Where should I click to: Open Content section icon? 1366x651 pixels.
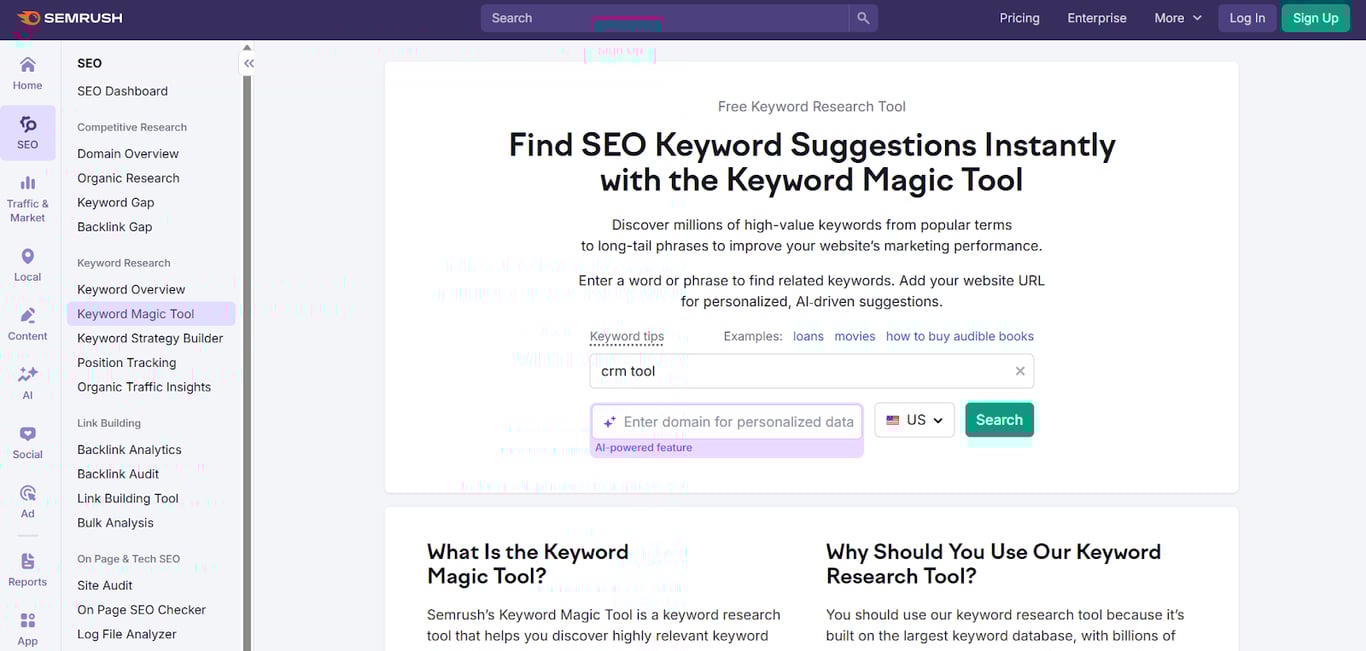click(x=28, y=324)
